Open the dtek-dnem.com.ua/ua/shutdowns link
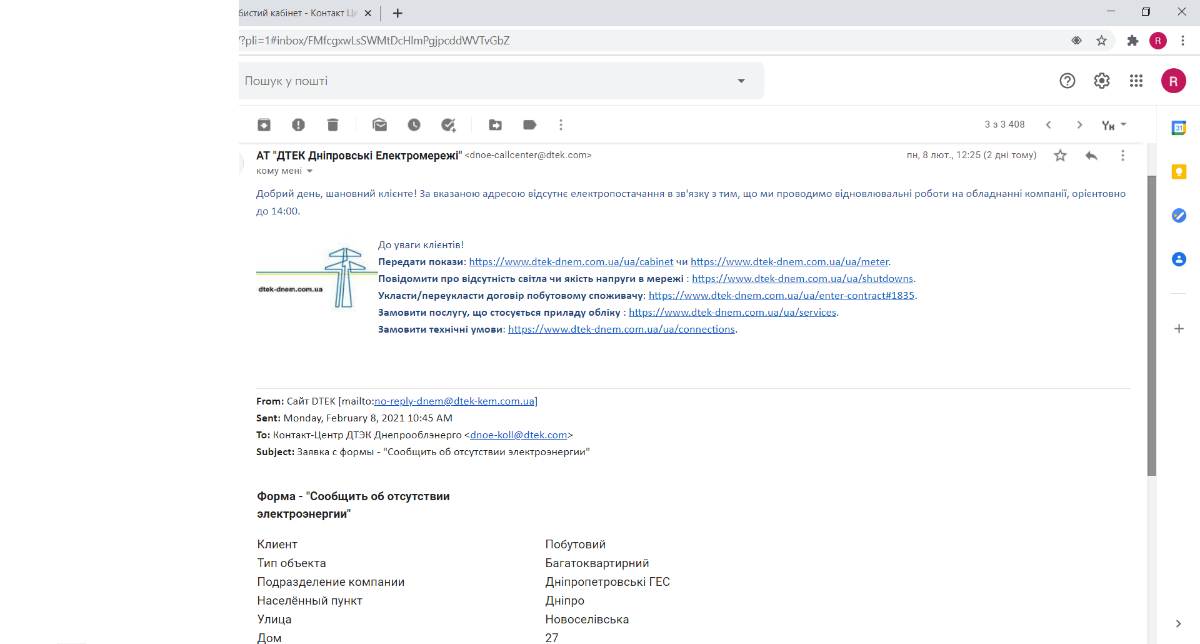 click(803, 278)
